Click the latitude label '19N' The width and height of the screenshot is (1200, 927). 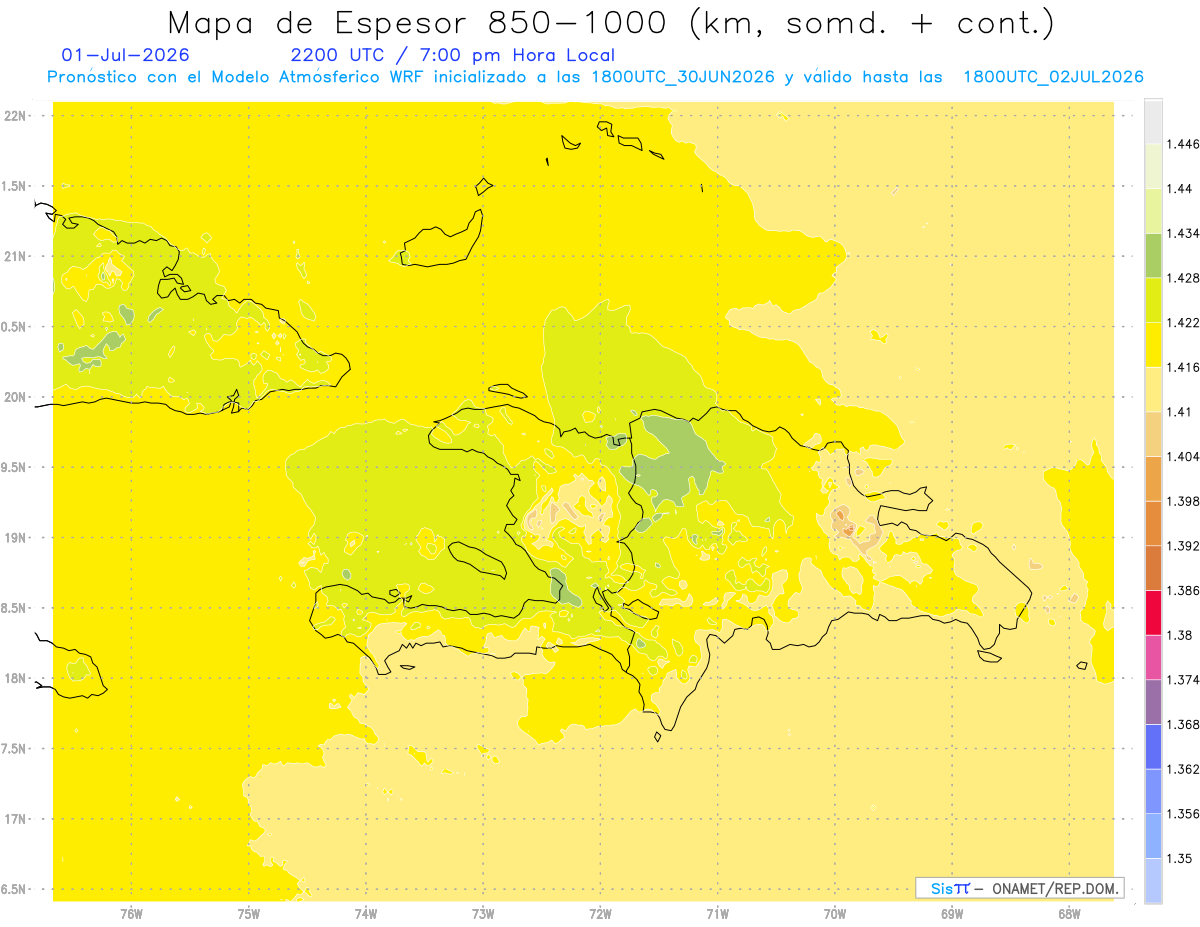(x=16, y=538)
